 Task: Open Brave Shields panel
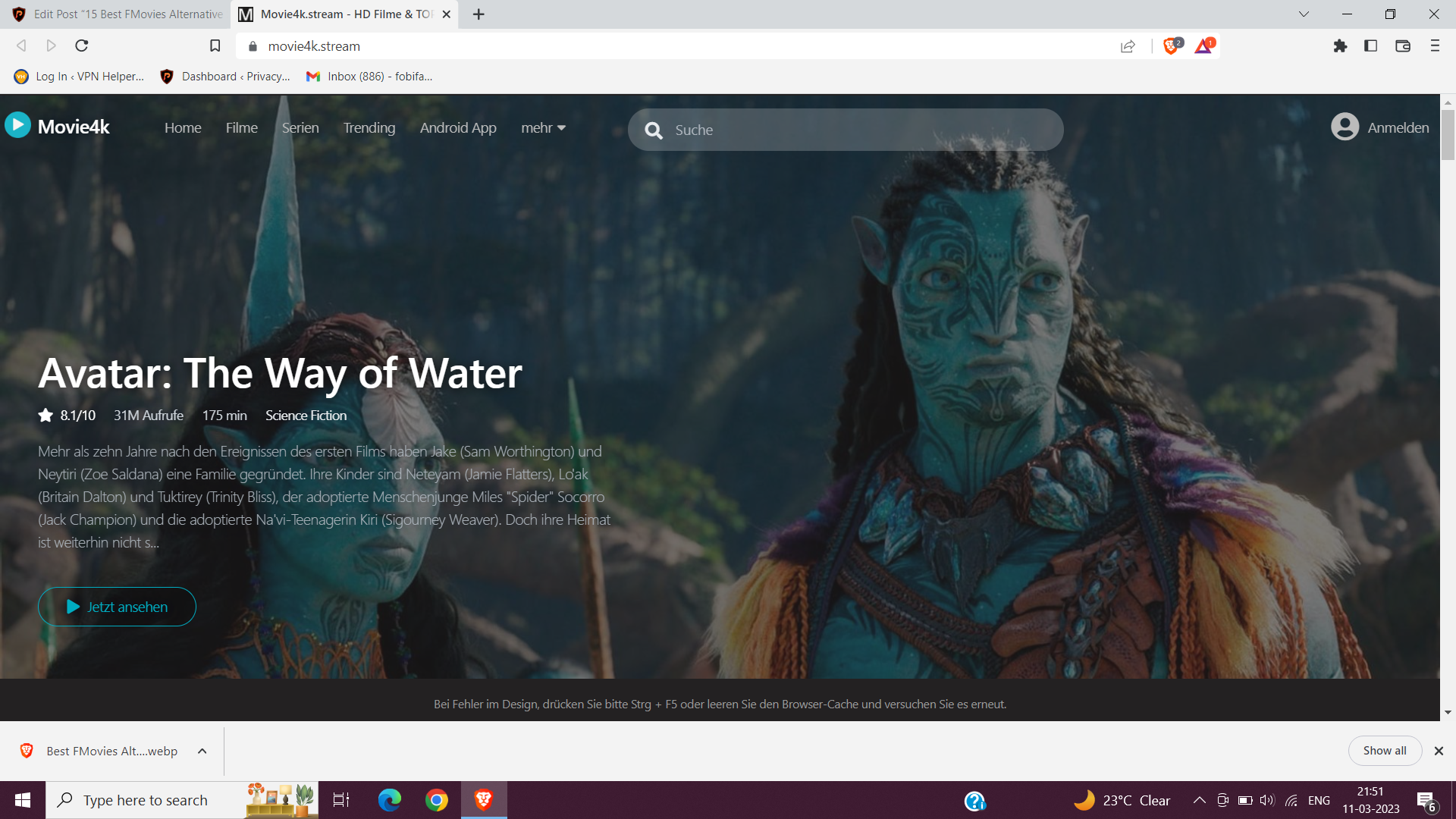tap(1172, 46)
